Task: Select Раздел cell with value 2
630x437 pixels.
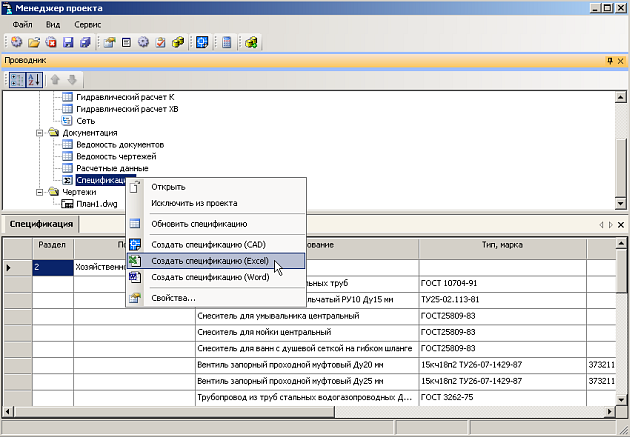Action: click(x=53, y=268)
